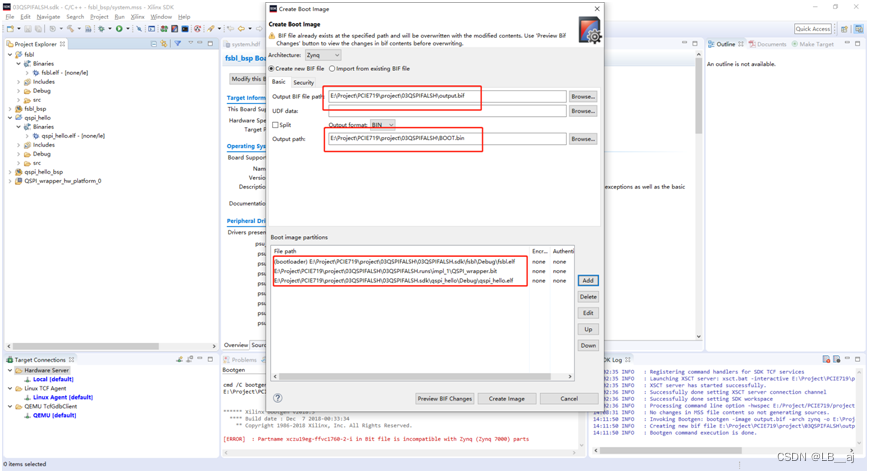
Task: Click Link with Editor icon in Project Explorer
Action: pyautogui.click(x=163, y=44)
